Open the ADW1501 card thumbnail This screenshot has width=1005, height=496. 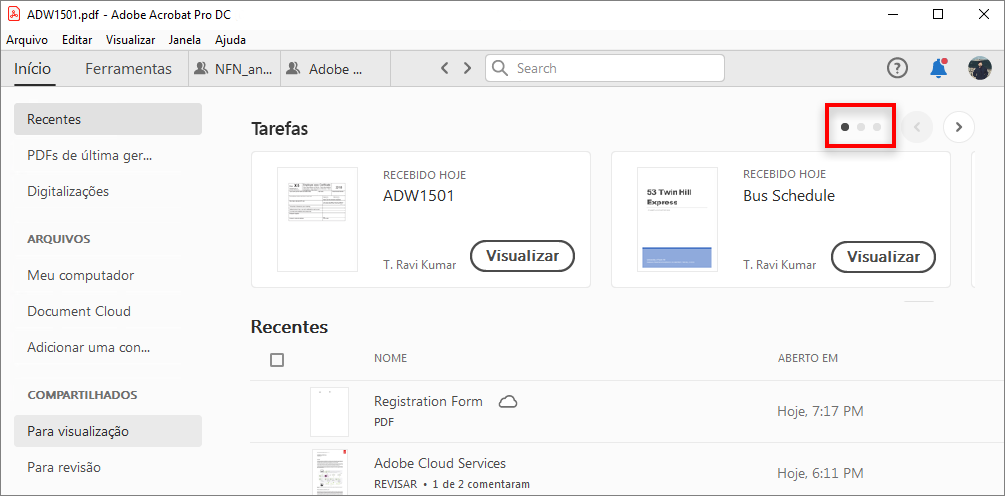click(317, 220)
